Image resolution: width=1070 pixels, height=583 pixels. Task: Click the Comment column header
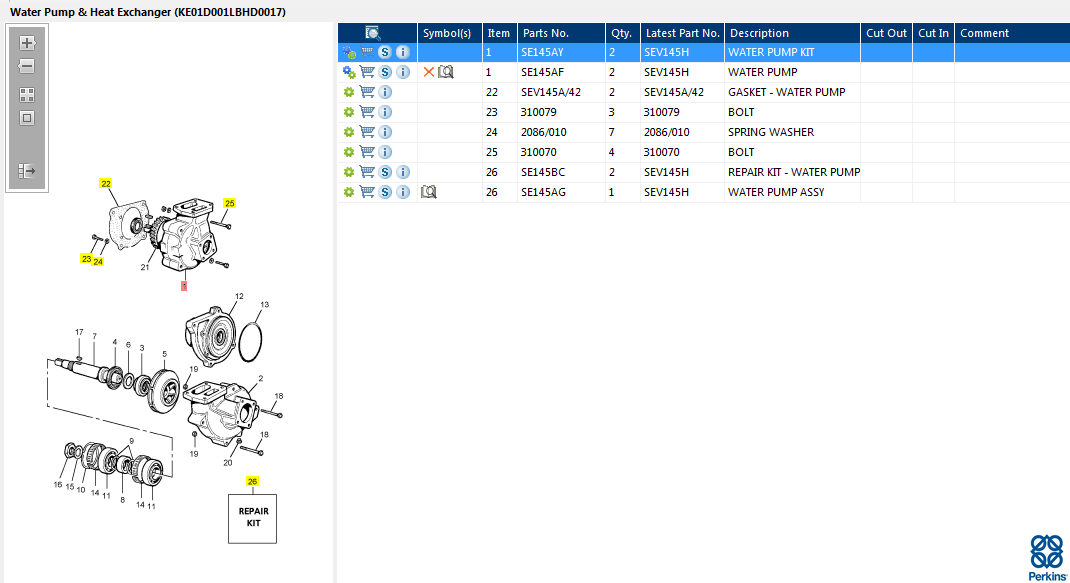(x=1012, y=33)
